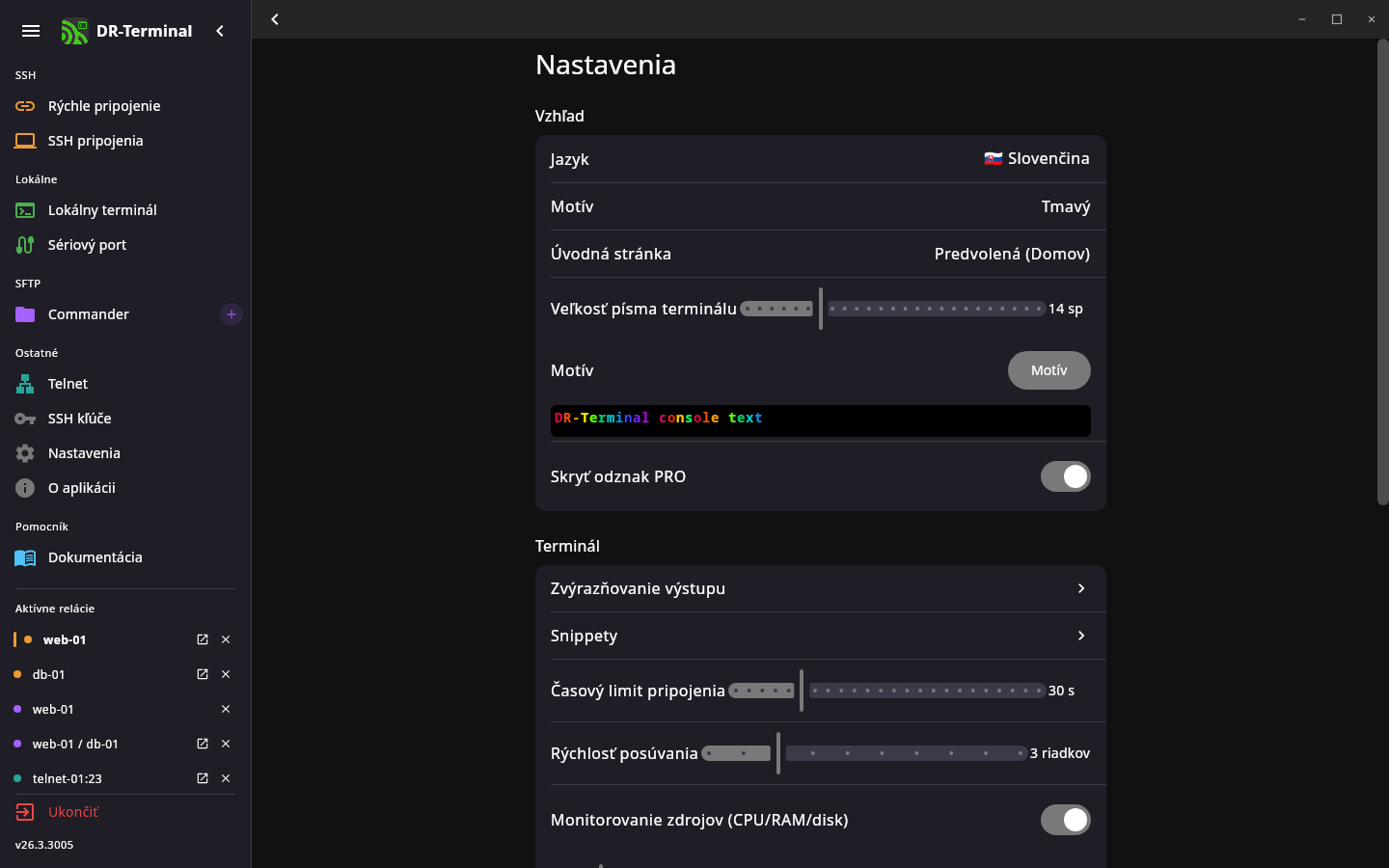This screenshot has height=868, width=1389.
Task: Click the Lokálny terminál console icon
Action: 25,210
